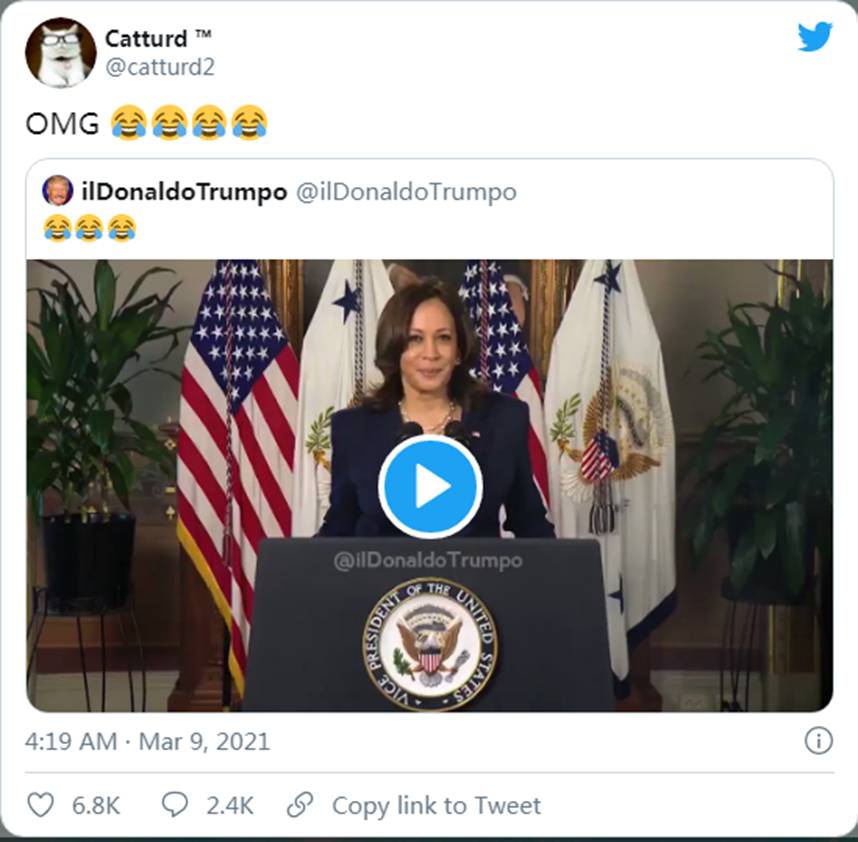
Task: Click the bold ilDonaldoTrumpo display name
Action: [183, 192]
